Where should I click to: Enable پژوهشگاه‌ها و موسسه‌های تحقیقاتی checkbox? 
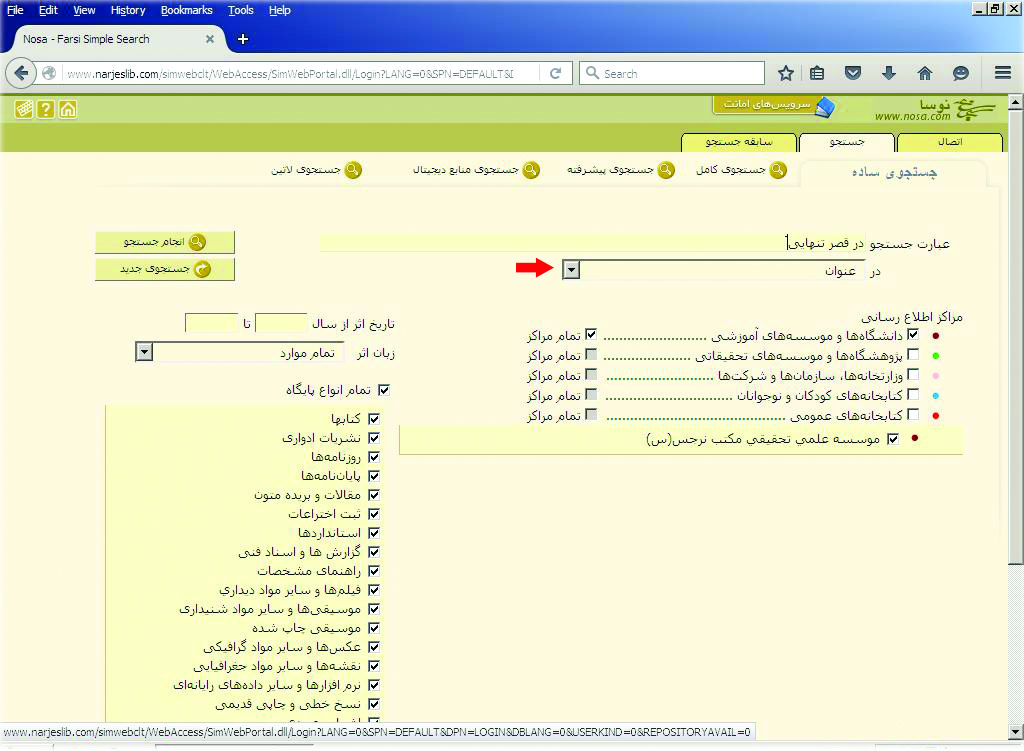click(913, 355)
